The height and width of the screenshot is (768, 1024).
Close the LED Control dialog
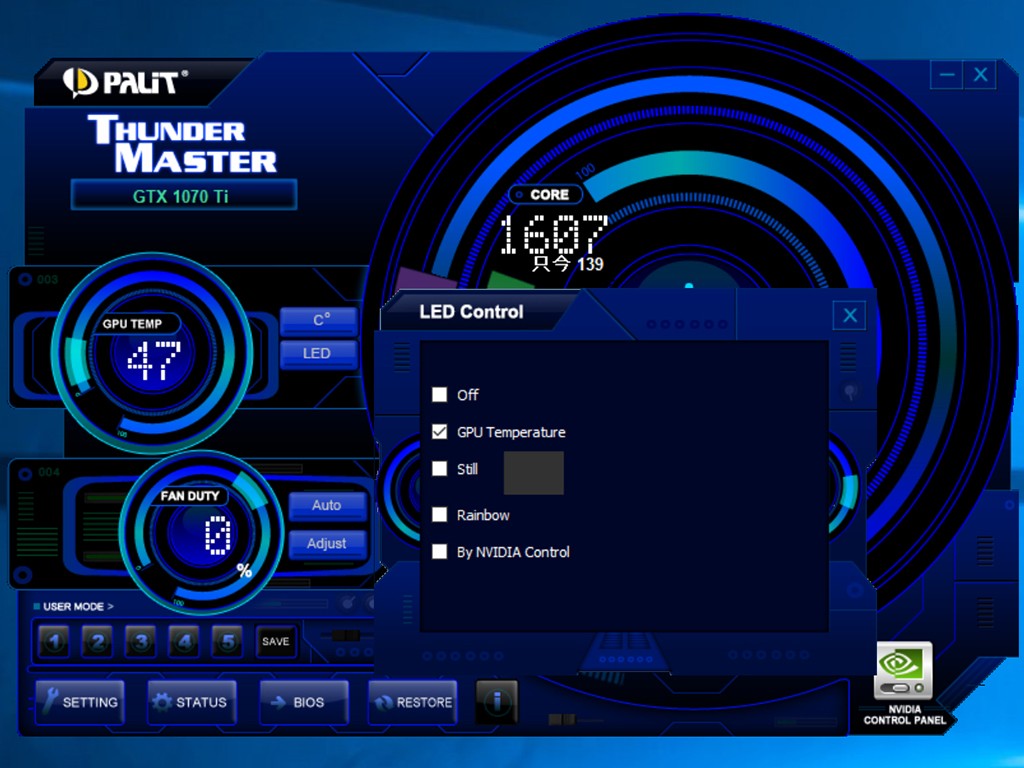click(x=850, y=316)
